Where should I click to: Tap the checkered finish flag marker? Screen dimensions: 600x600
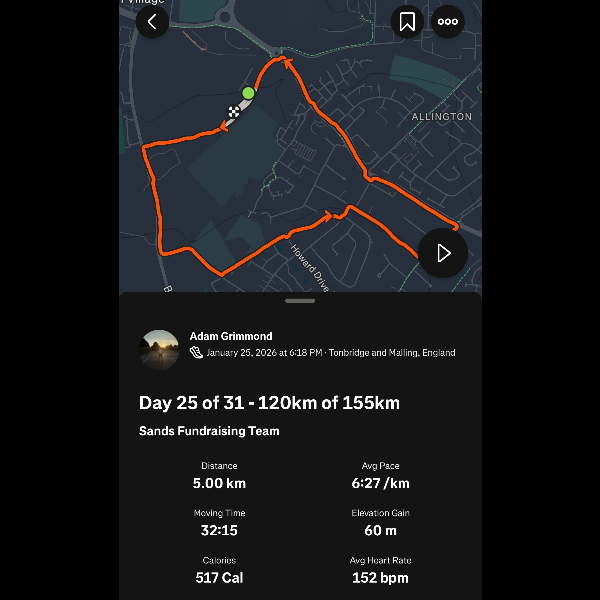(233, 112)
